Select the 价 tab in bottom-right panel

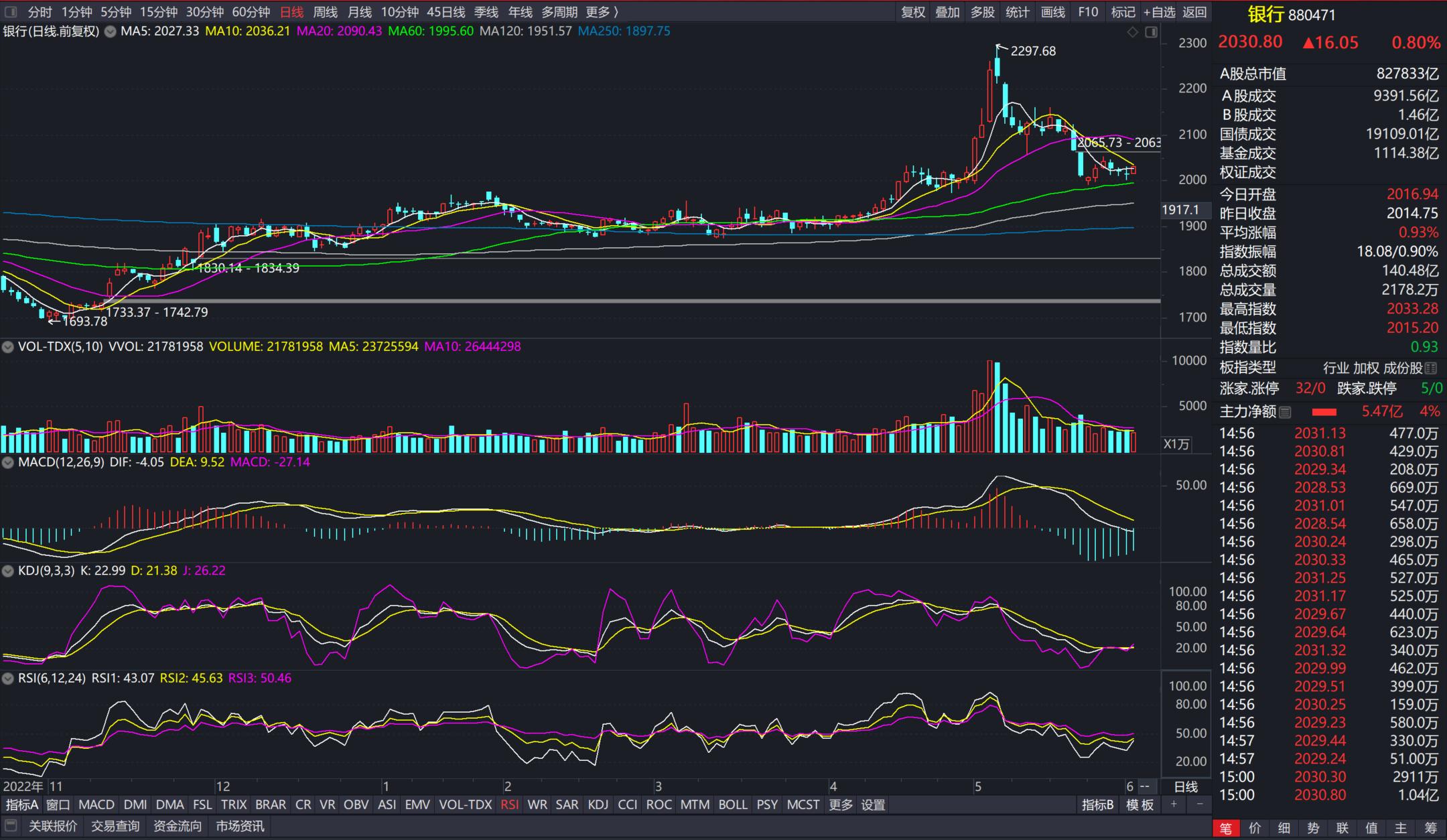click(x=1255, y=829)
